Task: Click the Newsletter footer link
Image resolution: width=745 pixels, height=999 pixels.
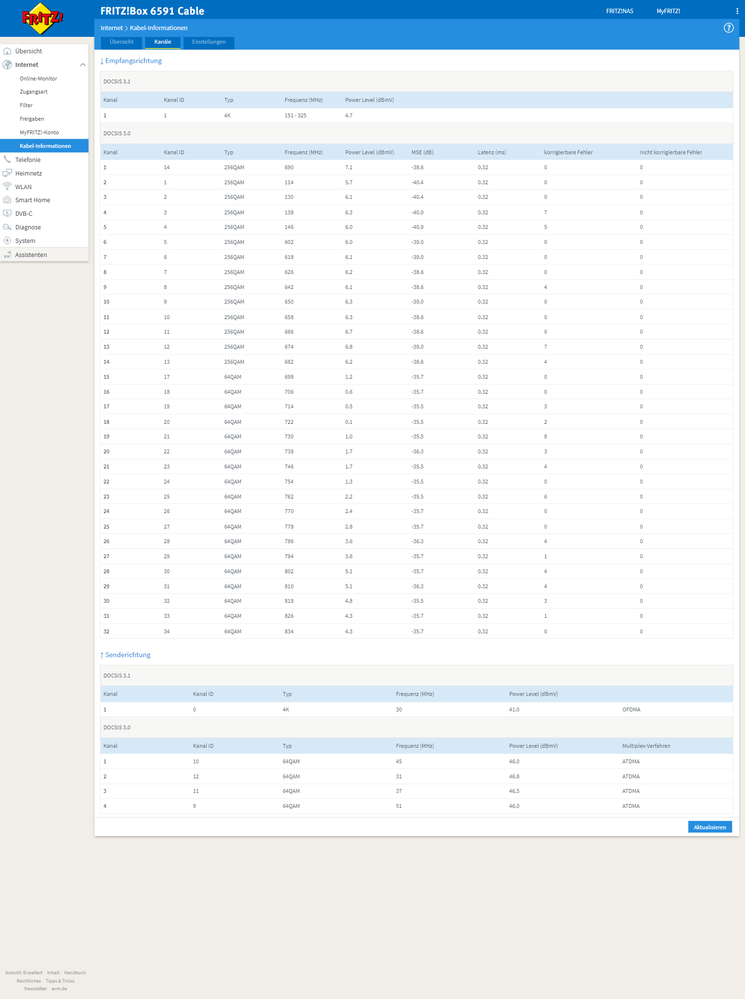Action: click(x=36, y=989)
